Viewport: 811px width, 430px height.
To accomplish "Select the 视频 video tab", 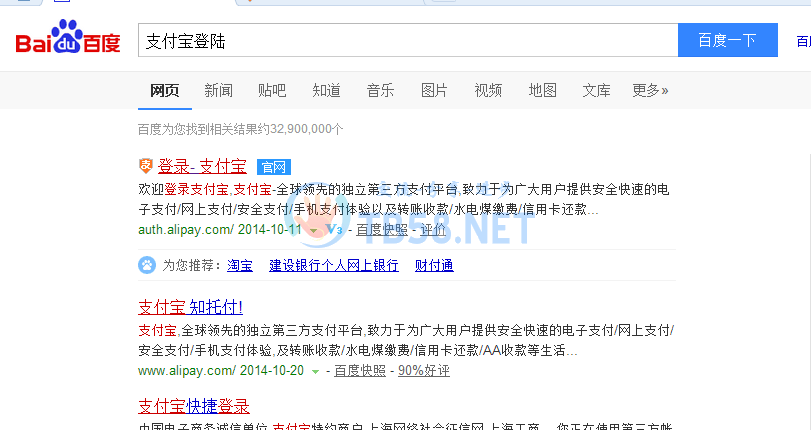I will pos(488,91).
